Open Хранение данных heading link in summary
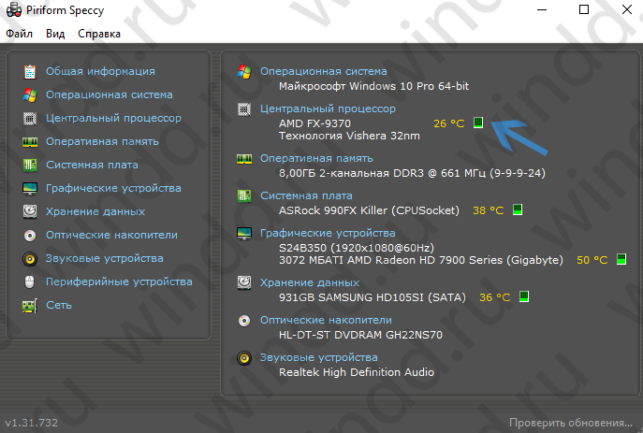643x433 pixels. point(310,283)
